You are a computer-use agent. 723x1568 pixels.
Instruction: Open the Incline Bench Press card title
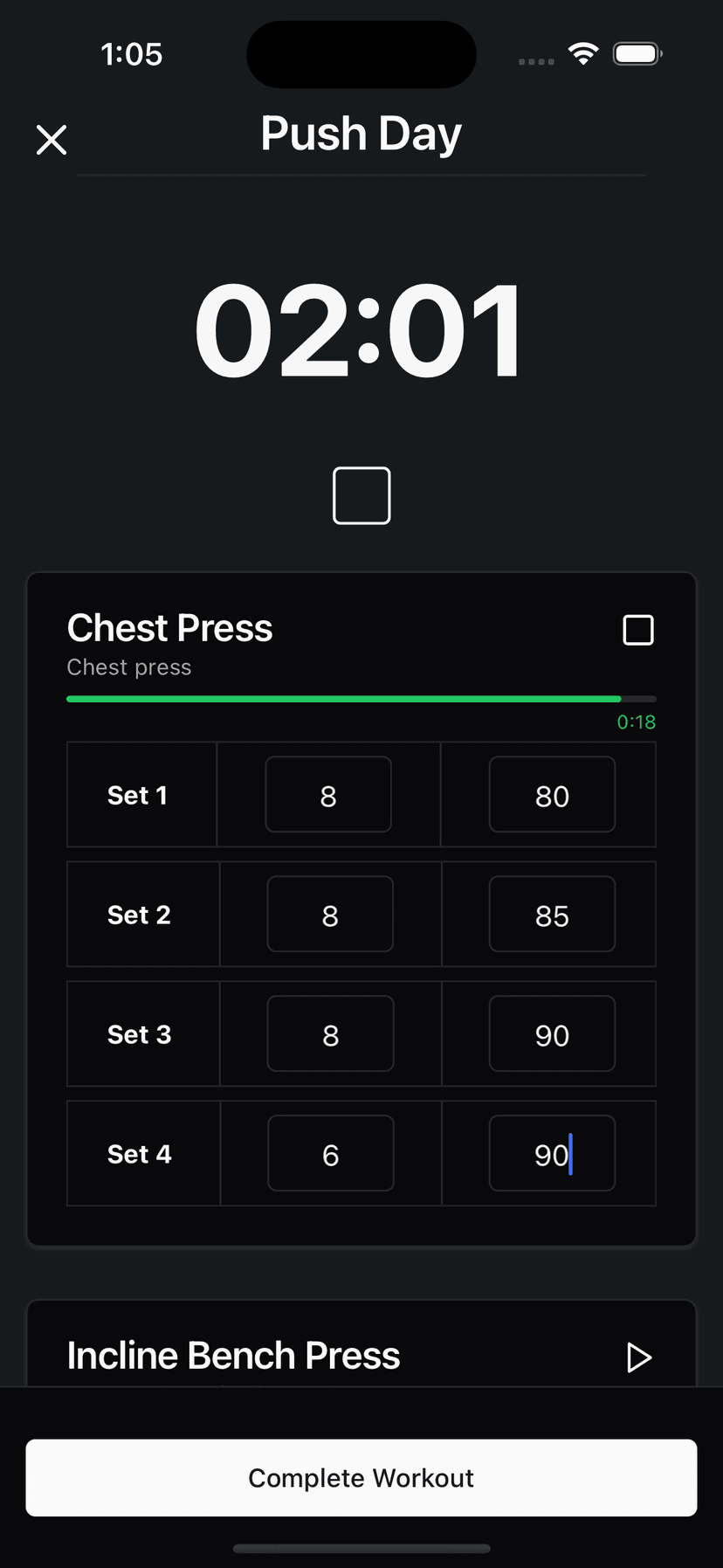coord(233,1356)
